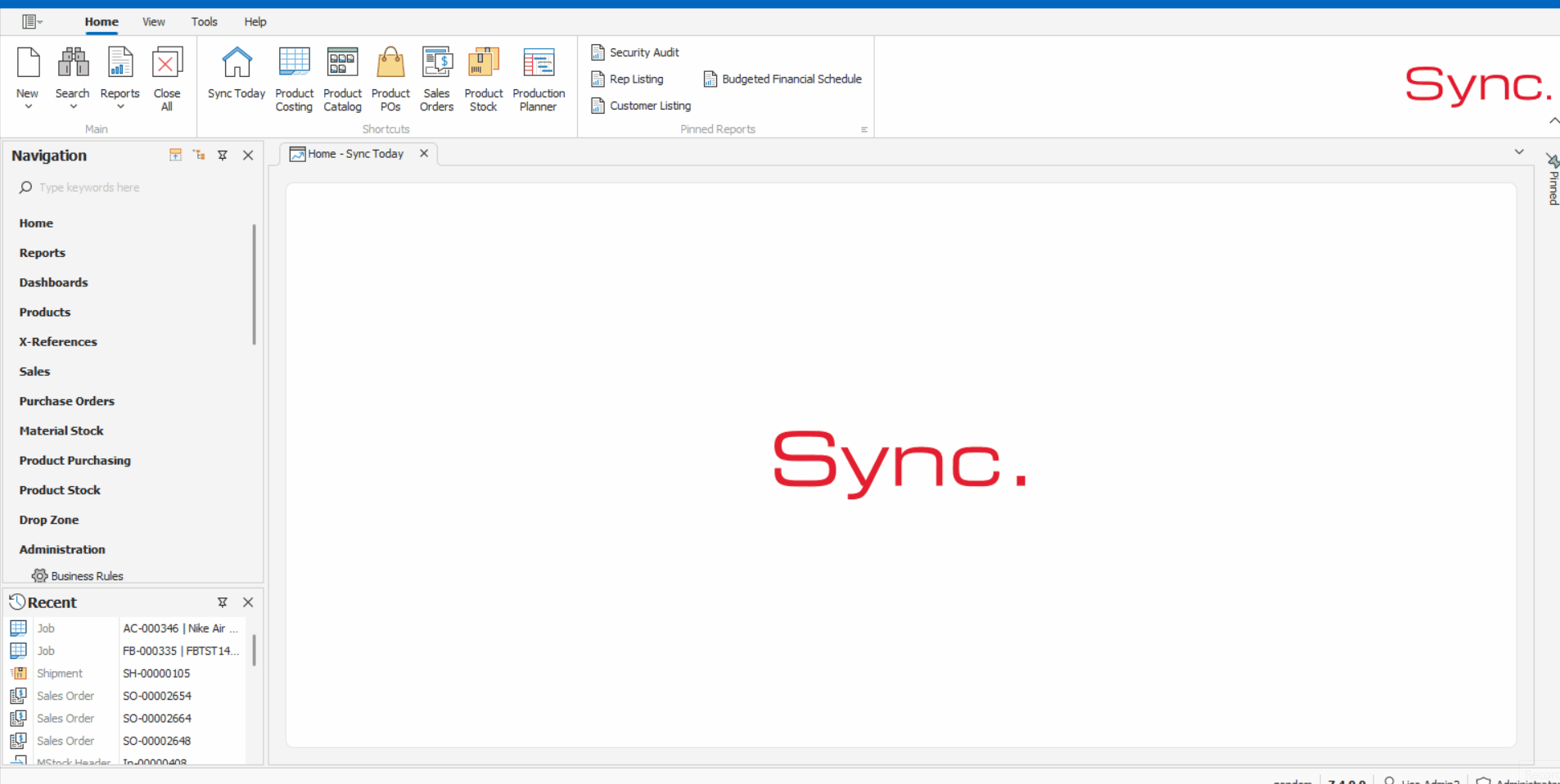Screen dimensions: 1560x784
Task: Expand Product Stock in Navigation tree
Action: pyautogui.click(x=60, y=490)
